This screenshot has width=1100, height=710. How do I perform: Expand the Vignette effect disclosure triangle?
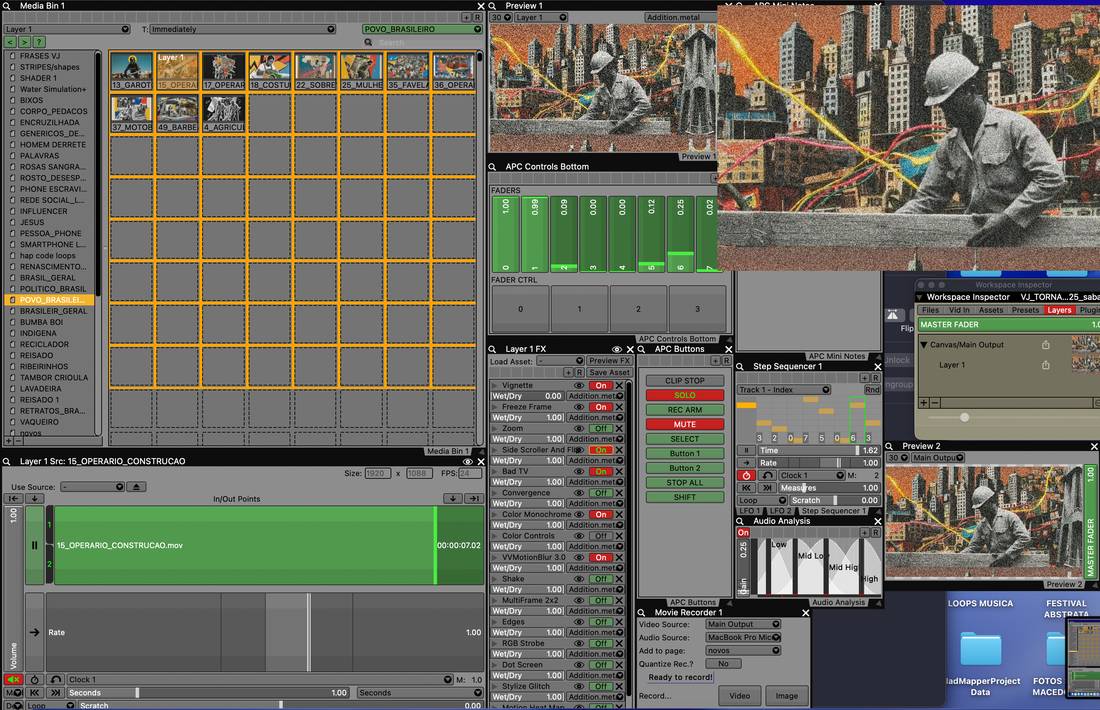[495, 385]
